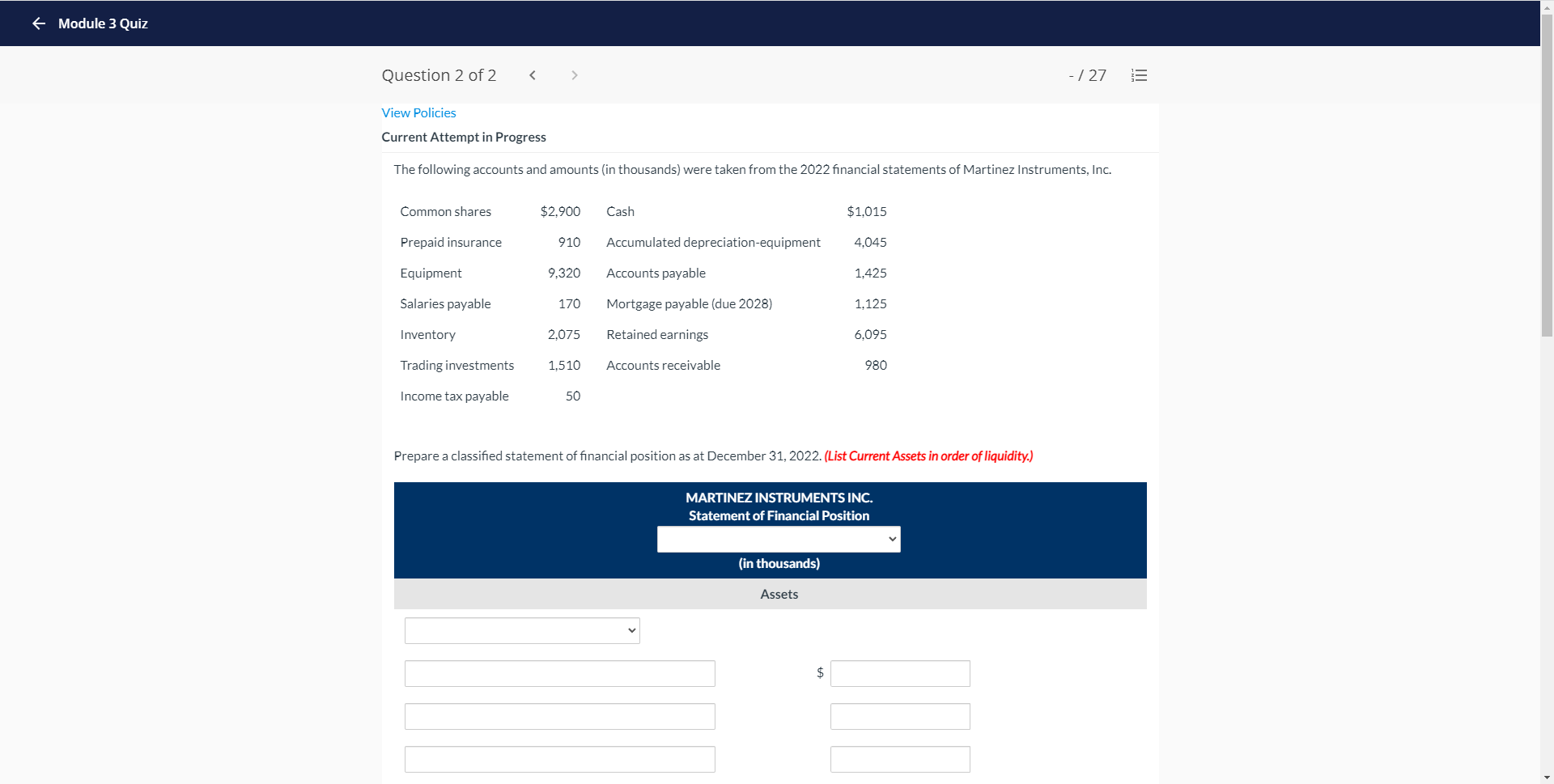This screenshot has width=1554, height=784.
Task: Go to the previous question chevron
Action: point(533,75)
